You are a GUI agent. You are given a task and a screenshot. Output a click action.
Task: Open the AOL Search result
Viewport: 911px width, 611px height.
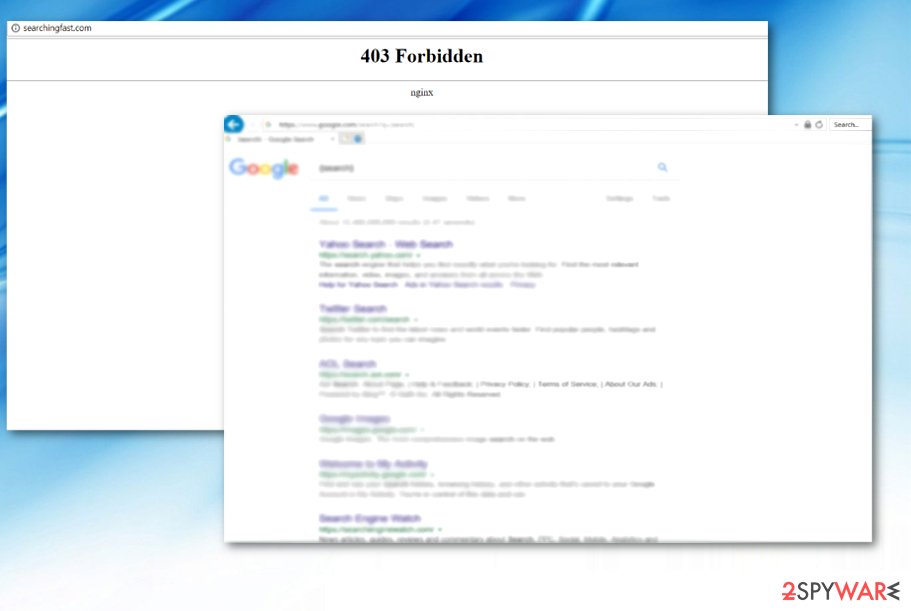[x=347, y=364]
